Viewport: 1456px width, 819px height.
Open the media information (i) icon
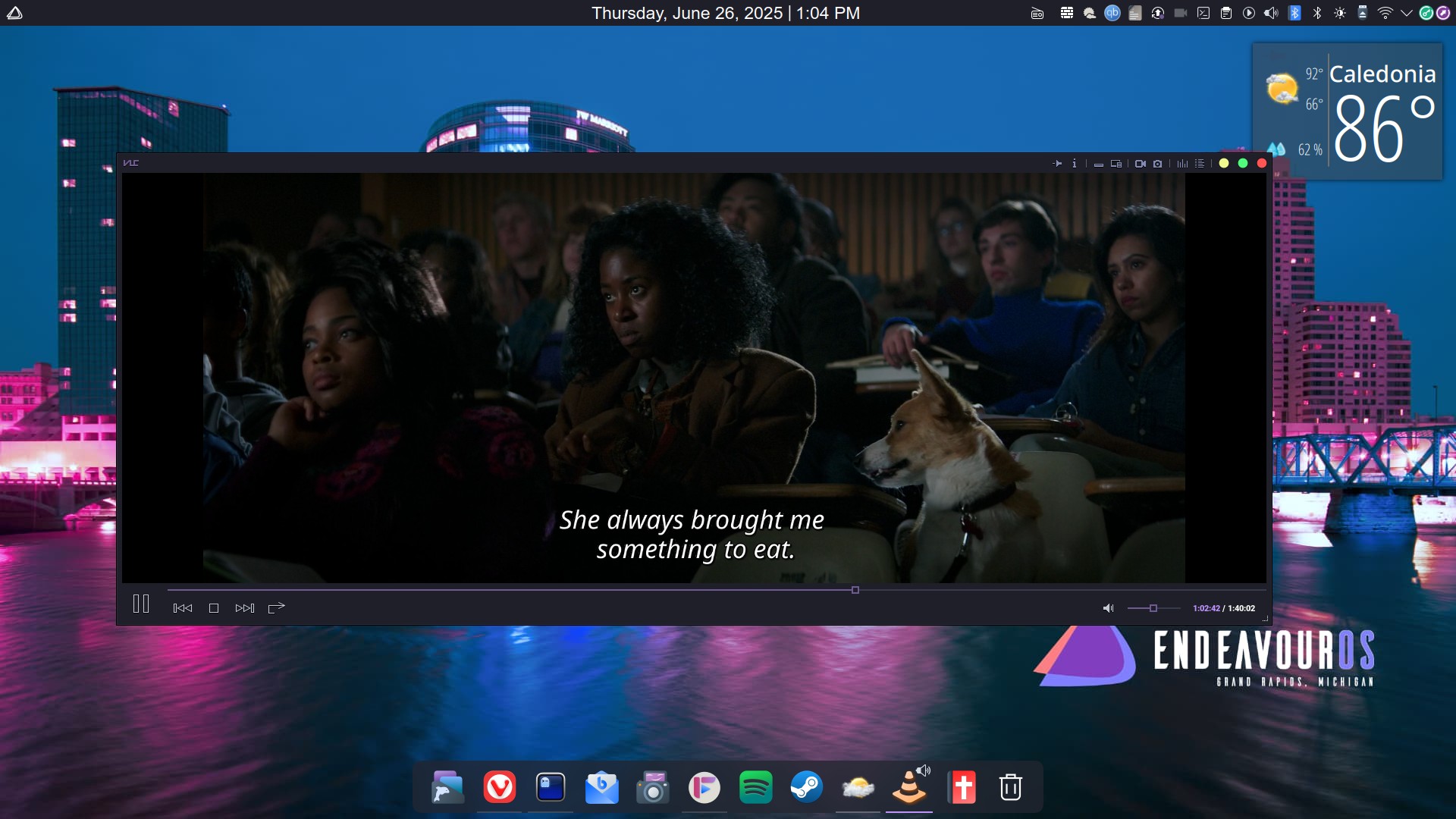point(1074,163)
